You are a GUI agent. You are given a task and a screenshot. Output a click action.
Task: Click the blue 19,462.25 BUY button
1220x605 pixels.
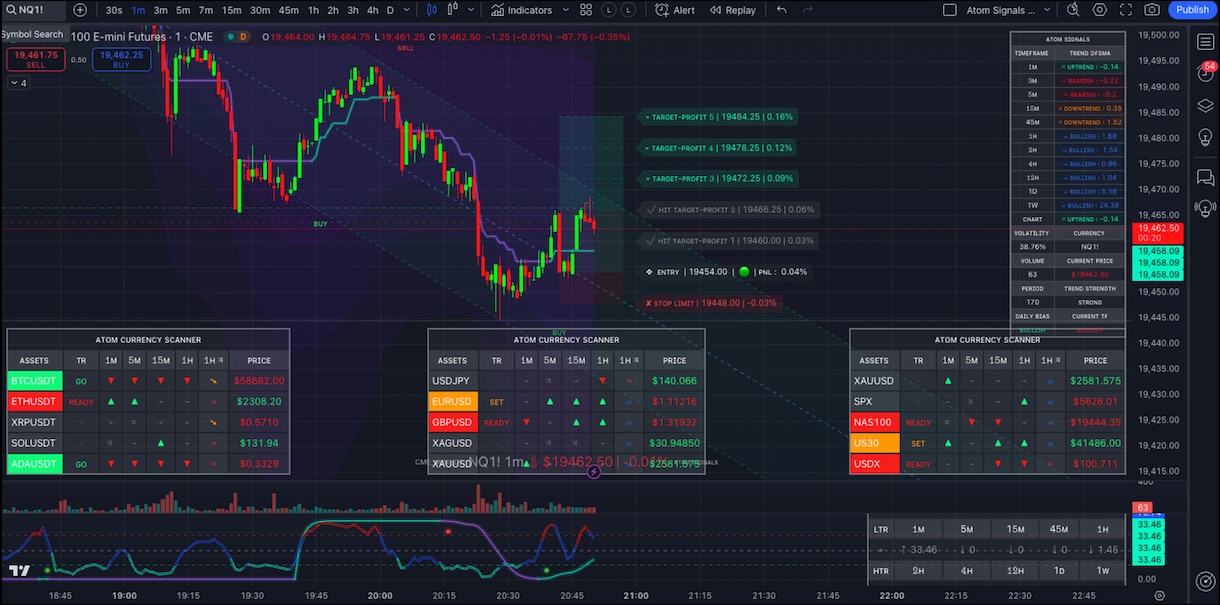121,58
